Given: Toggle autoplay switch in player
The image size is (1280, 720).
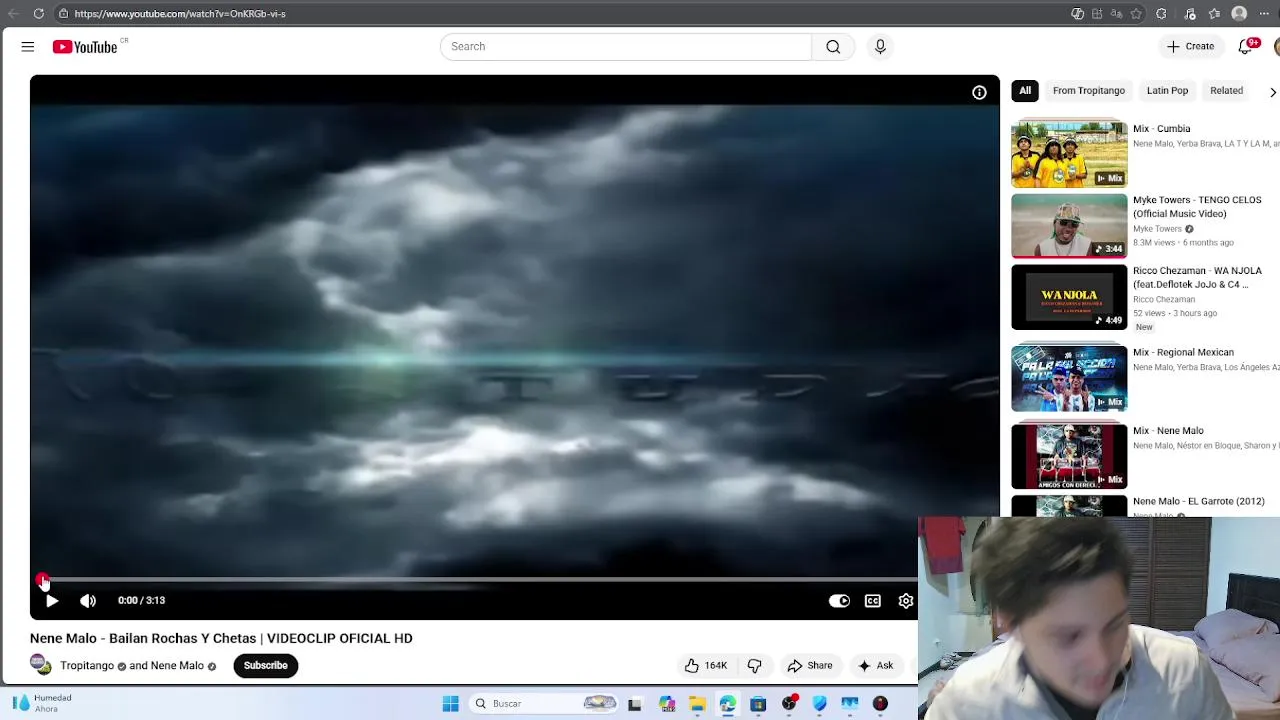Looking at the screenshot, I should click(x=839, y=600).
